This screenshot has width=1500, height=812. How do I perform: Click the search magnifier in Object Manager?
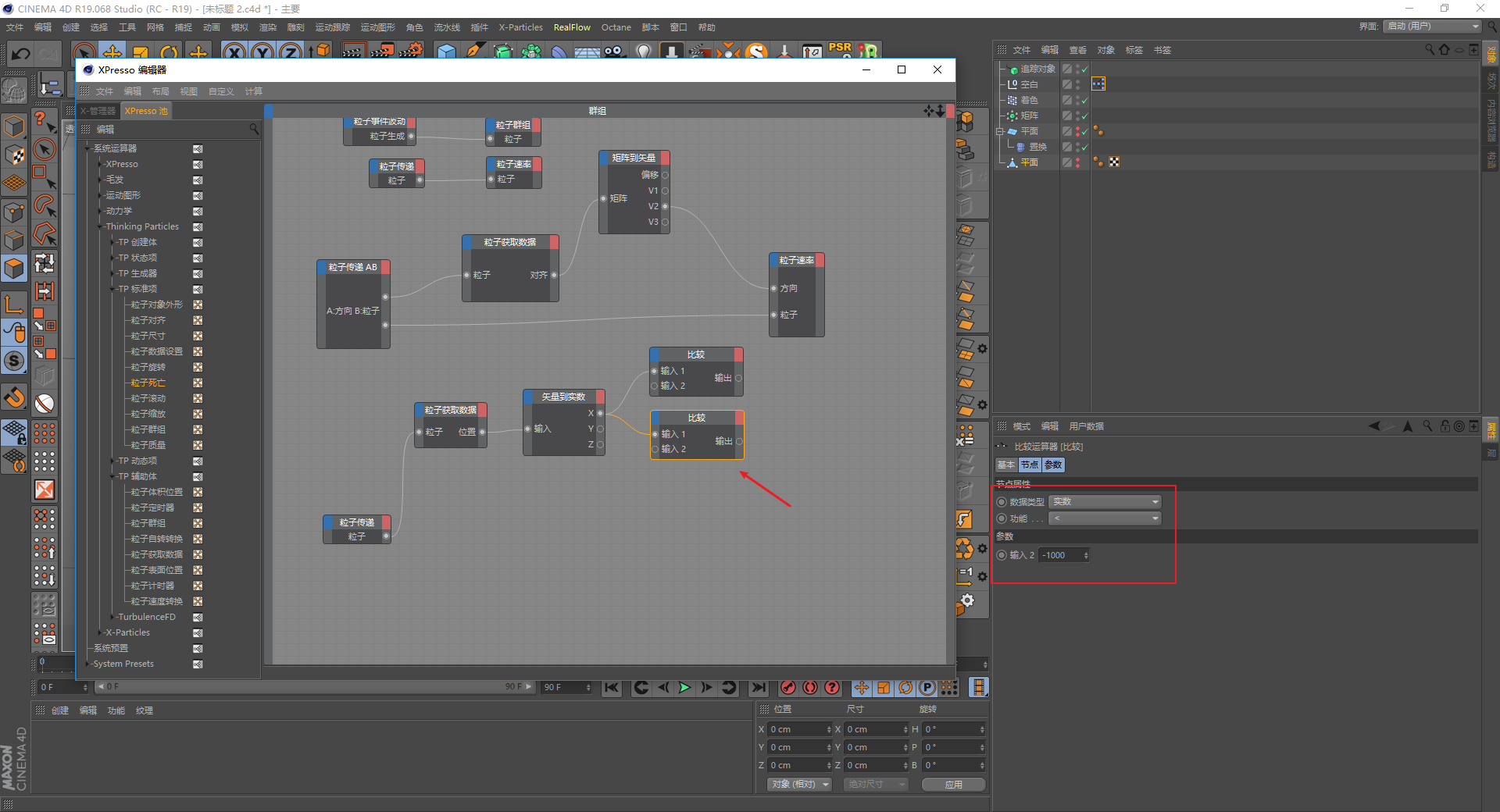[1429, 49]
